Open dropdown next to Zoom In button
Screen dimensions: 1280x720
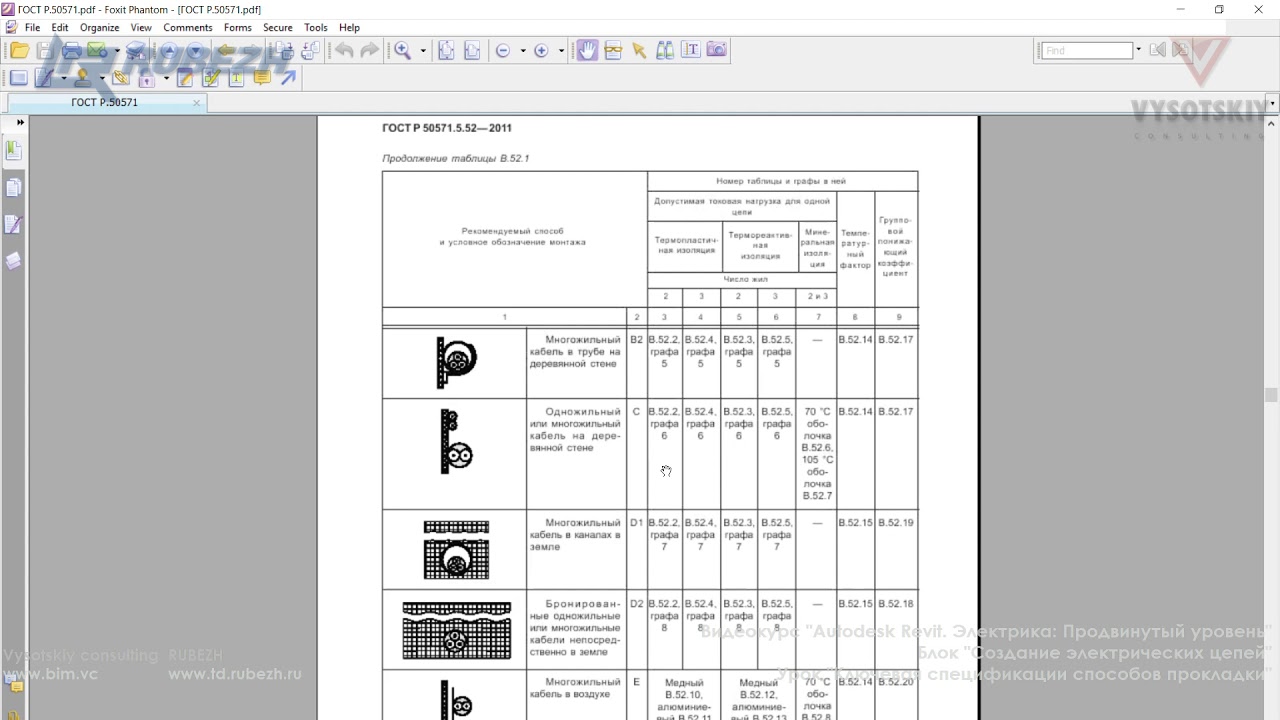tap(561, 51)
